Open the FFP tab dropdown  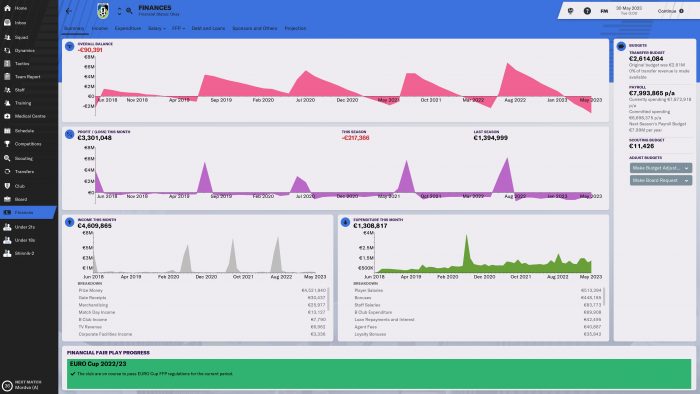pos(178,28)
